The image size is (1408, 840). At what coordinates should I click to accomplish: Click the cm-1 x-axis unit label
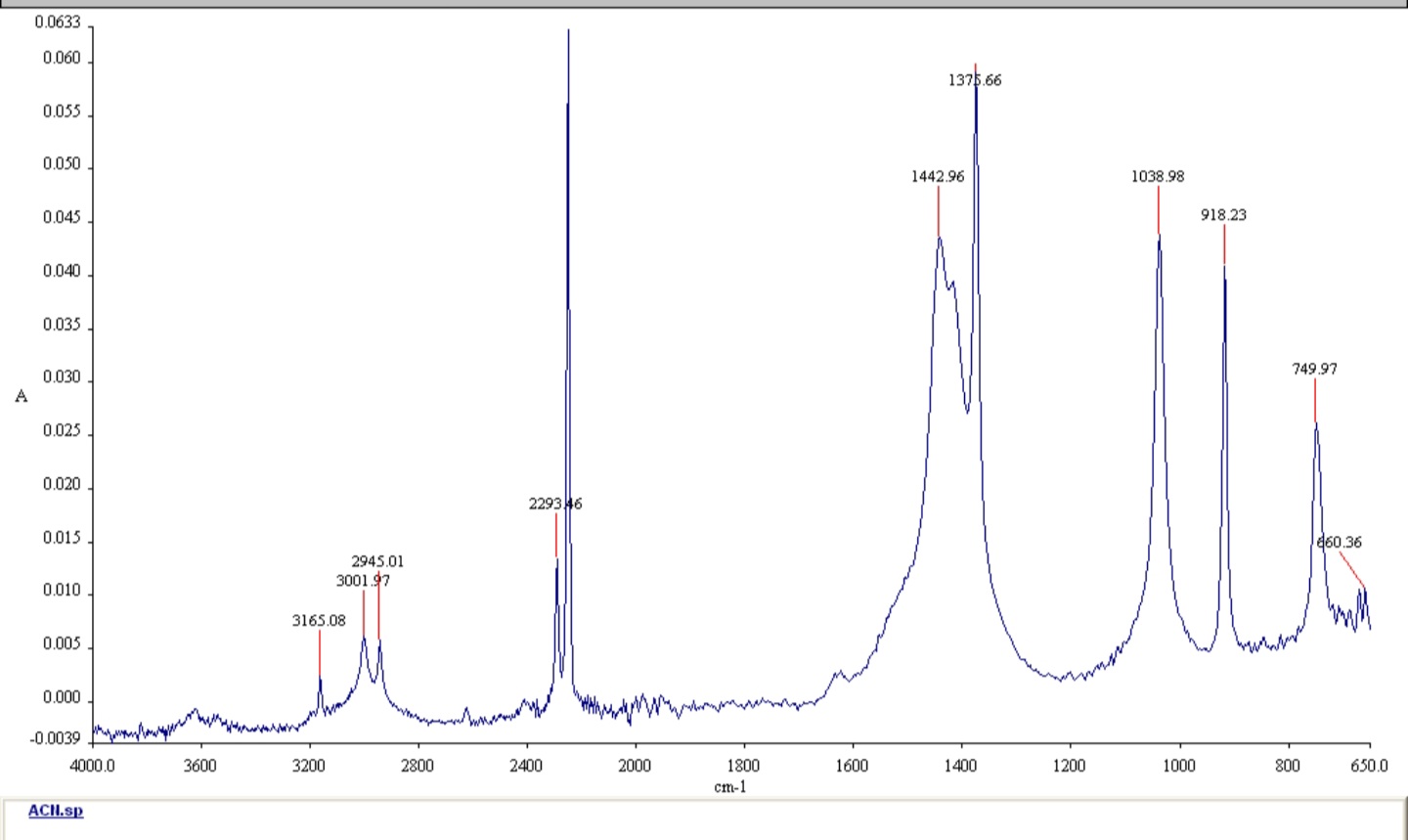click(x=730, y=786)
